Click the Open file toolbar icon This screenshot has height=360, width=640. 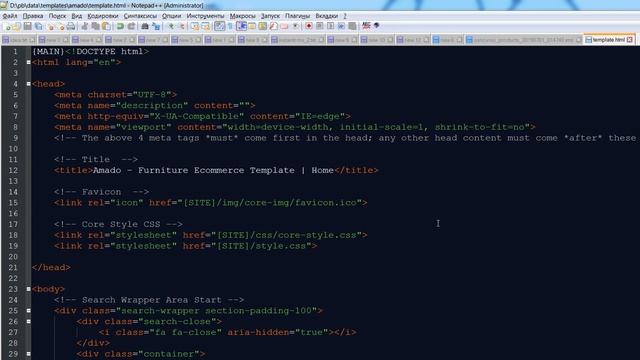pyautogui.click(x=17, y=27)
